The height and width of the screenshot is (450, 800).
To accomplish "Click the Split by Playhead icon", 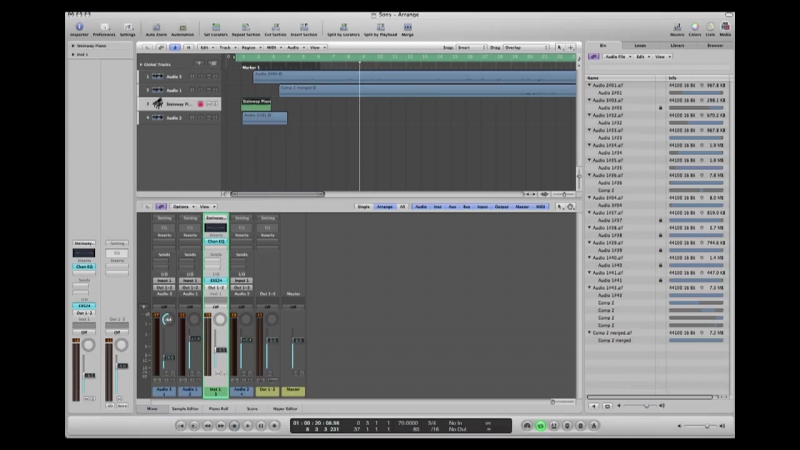I will (x=381, y=28).
